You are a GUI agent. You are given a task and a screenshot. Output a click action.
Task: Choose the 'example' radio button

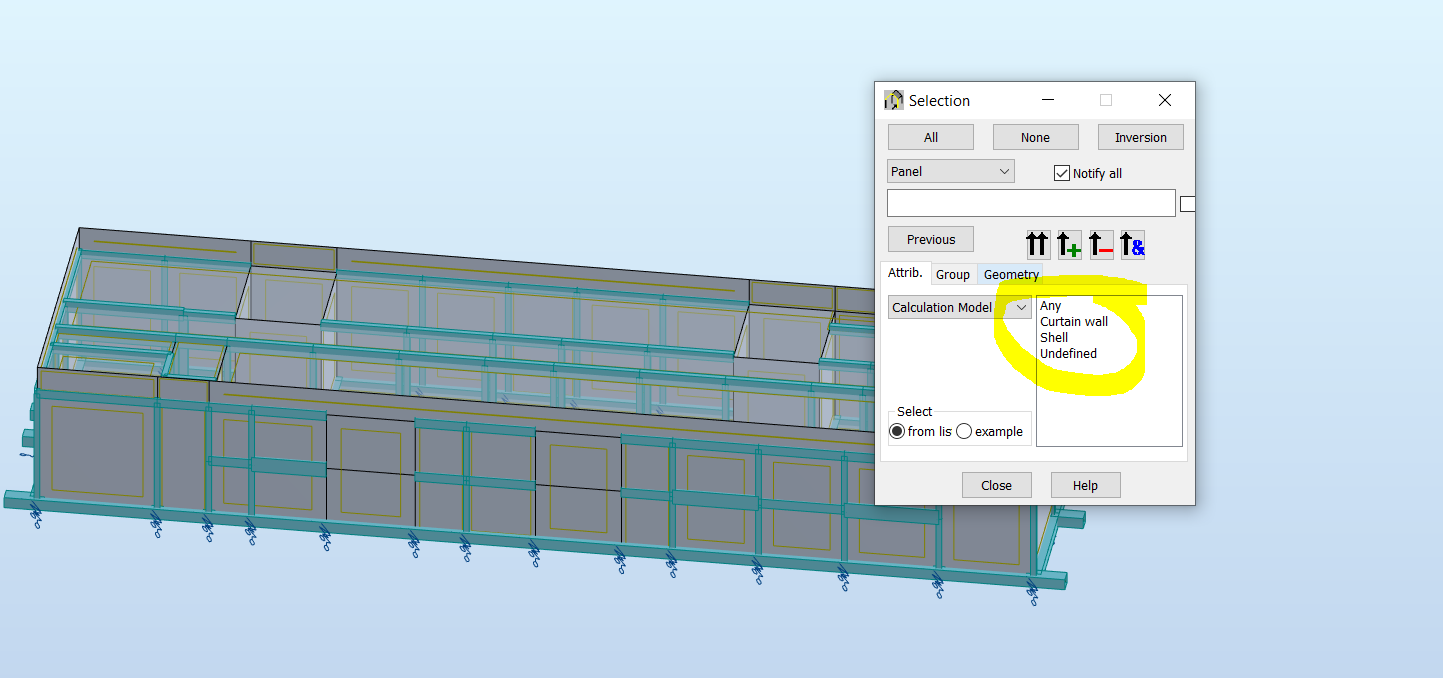(x=963, y=431)
